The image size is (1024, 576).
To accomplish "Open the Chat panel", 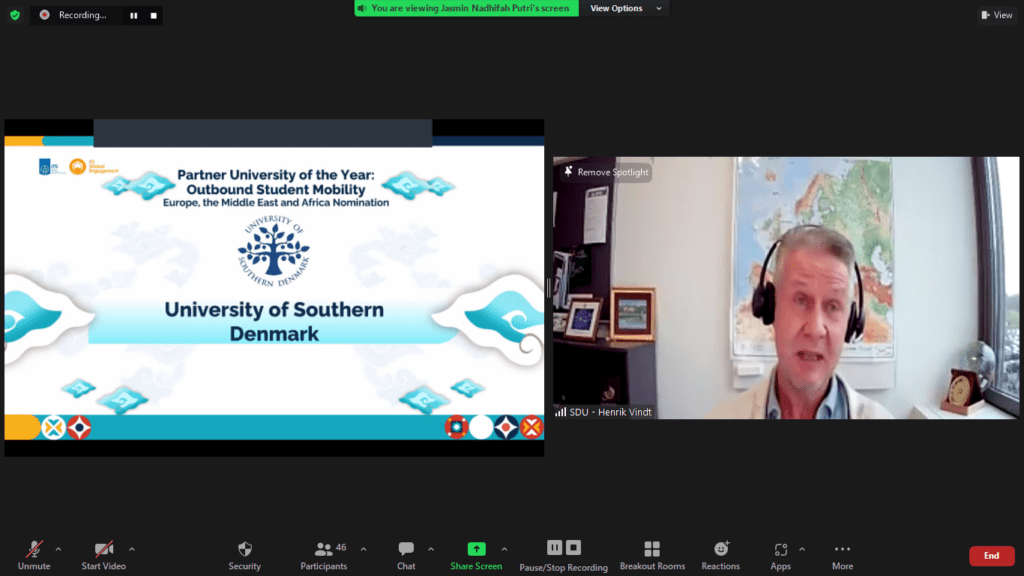I will click(406, 549).
